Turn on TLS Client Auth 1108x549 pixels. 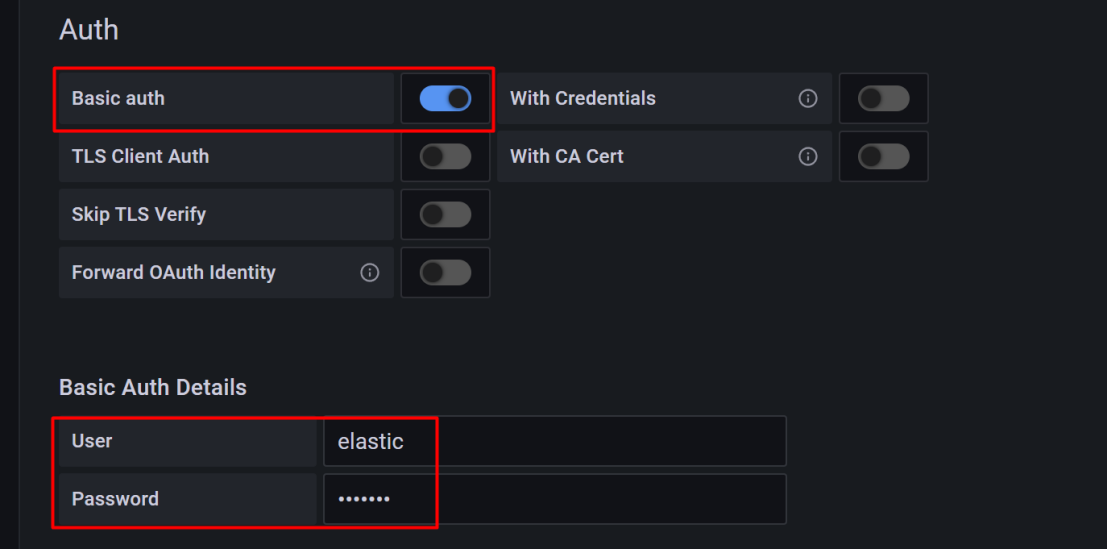pyautogui.click(x=445, y=156)
